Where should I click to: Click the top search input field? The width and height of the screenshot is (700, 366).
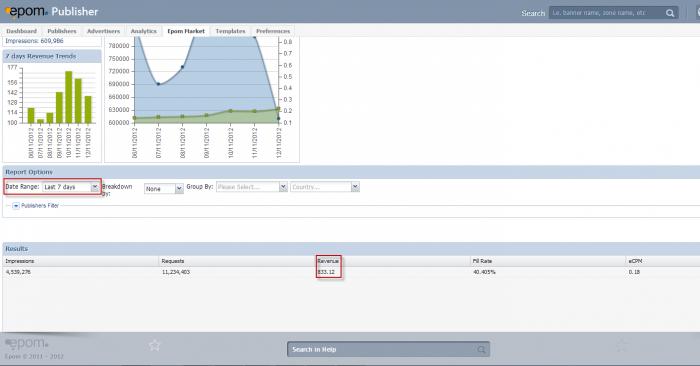pyautogui.click(x=607, y=13)
